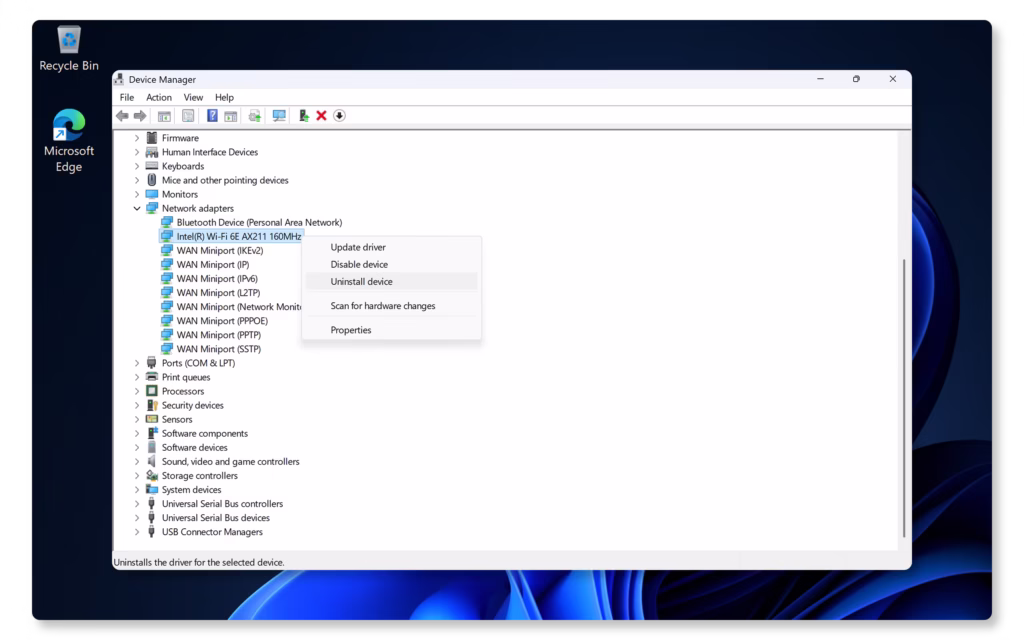The image size is (1024, 640).
Task: Select the Microsoft Edge desktop shortcut
Action: pyautogui.click(x=69, y=140)
